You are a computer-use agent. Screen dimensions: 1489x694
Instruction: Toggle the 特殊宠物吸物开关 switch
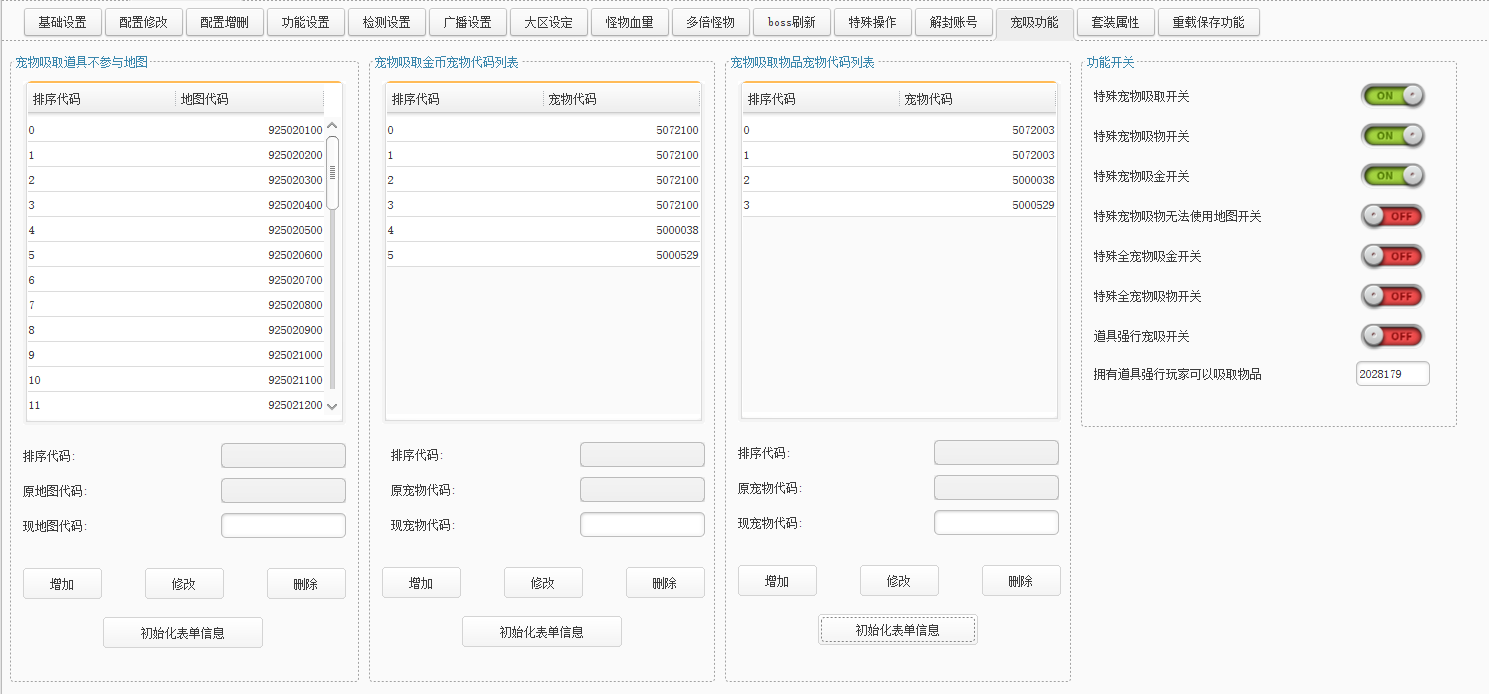point(1392,136)
